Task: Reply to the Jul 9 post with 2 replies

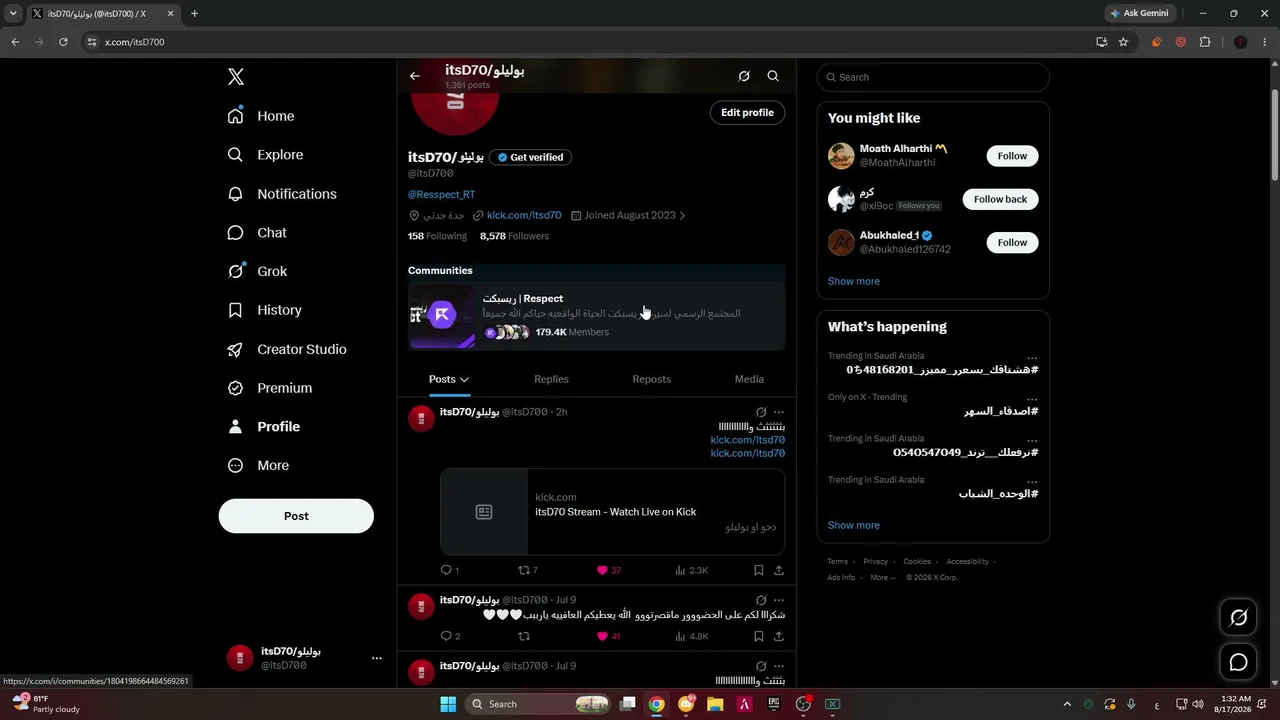Action: pos(450,636)
